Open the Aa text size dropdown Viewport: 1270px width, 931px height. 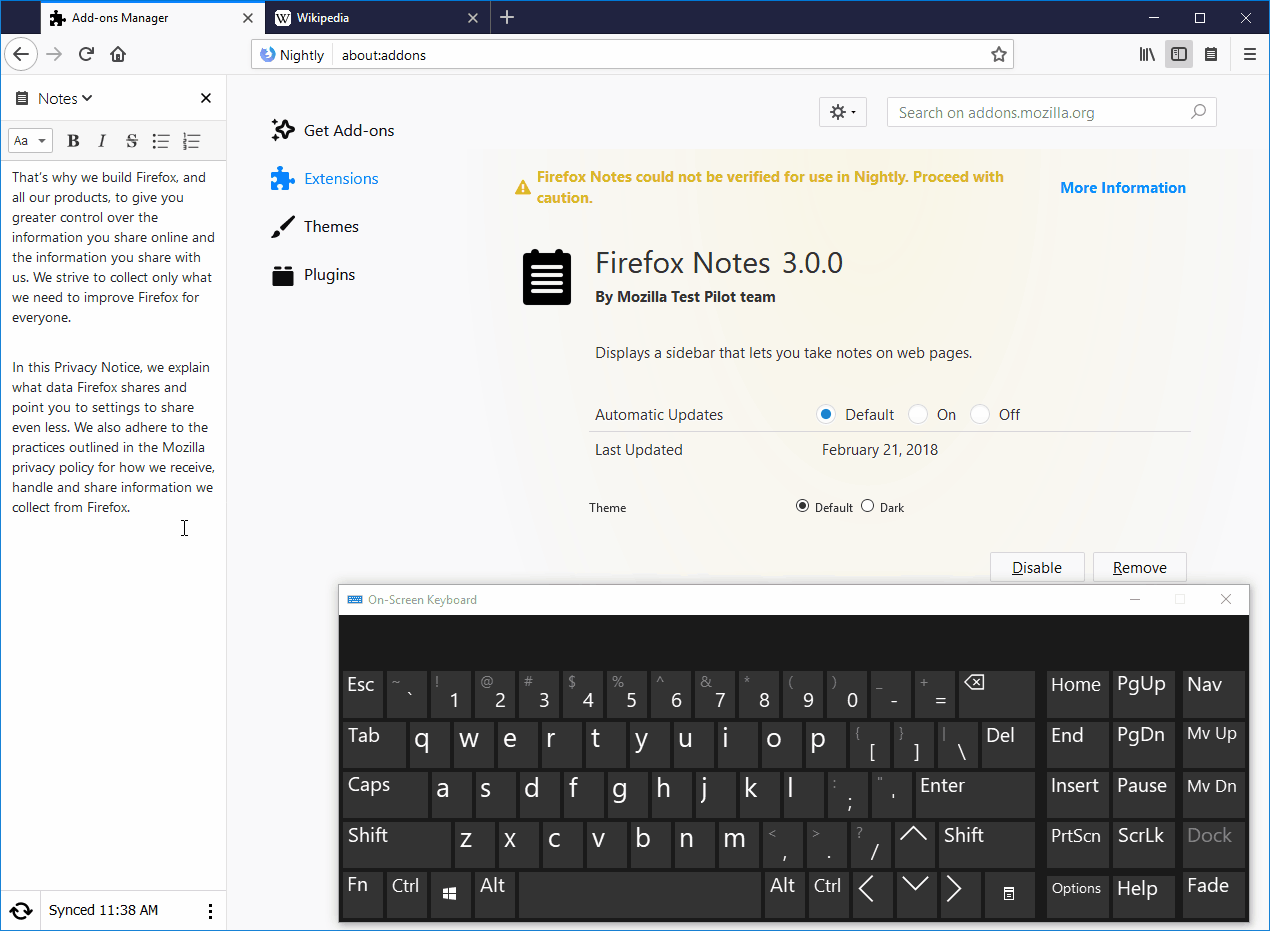[x=30, y=141]
